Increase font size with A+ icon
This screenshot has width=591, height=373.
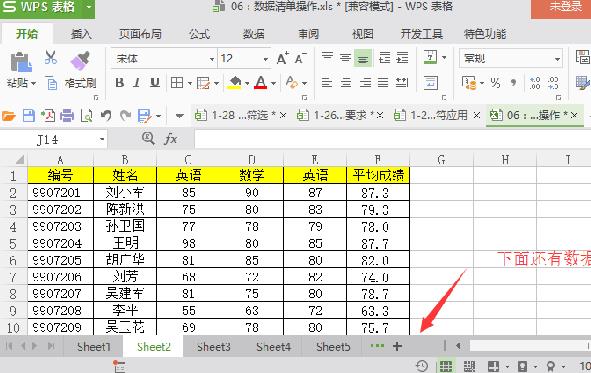tap(282, 58)
